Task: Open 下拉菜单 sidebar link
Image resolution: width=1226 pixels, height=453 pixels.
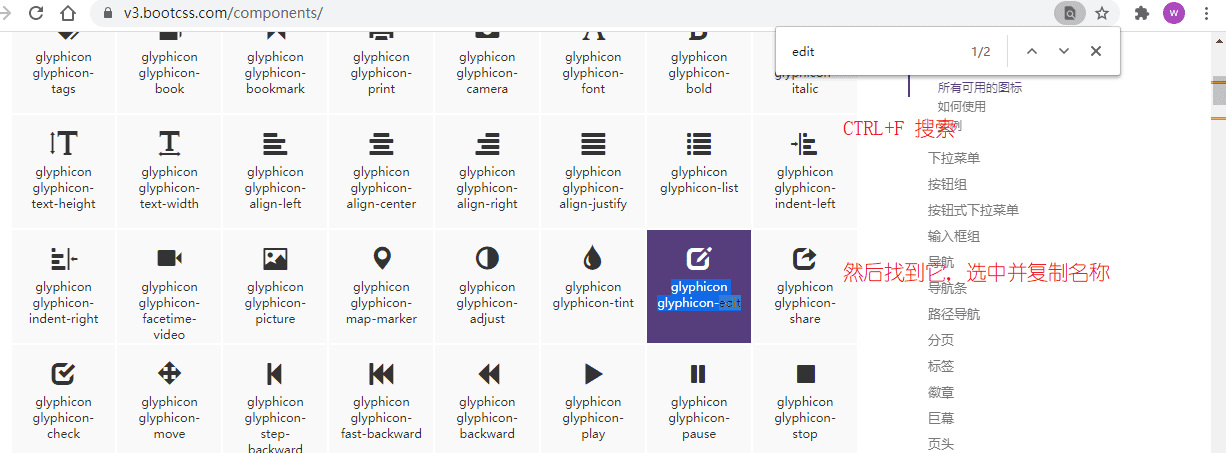Action: (954, 158)
